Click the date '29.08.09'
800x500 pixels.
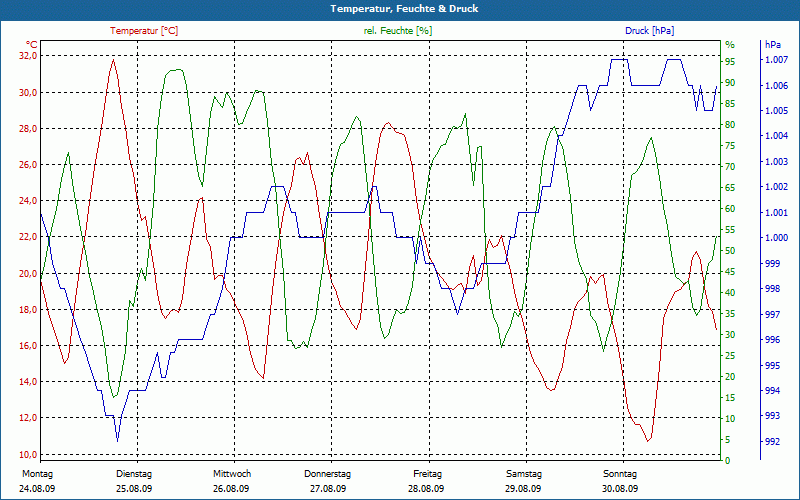click(523, 489)
